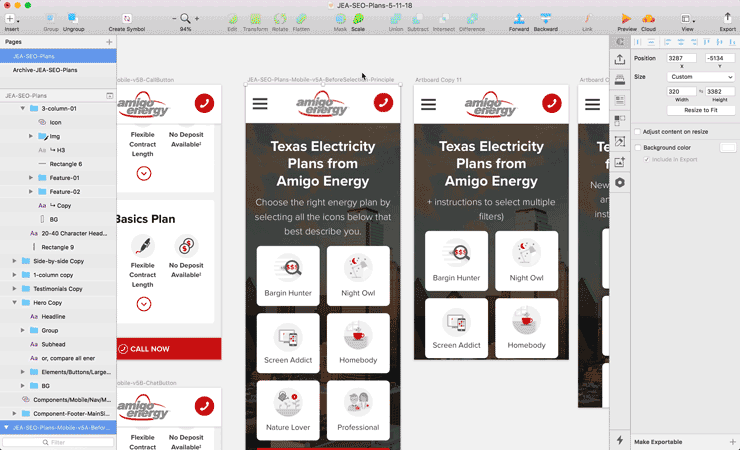The height and width of the screenshot is (450, 740).
Task: Select the Rotate tool
Action: (280, 19)
